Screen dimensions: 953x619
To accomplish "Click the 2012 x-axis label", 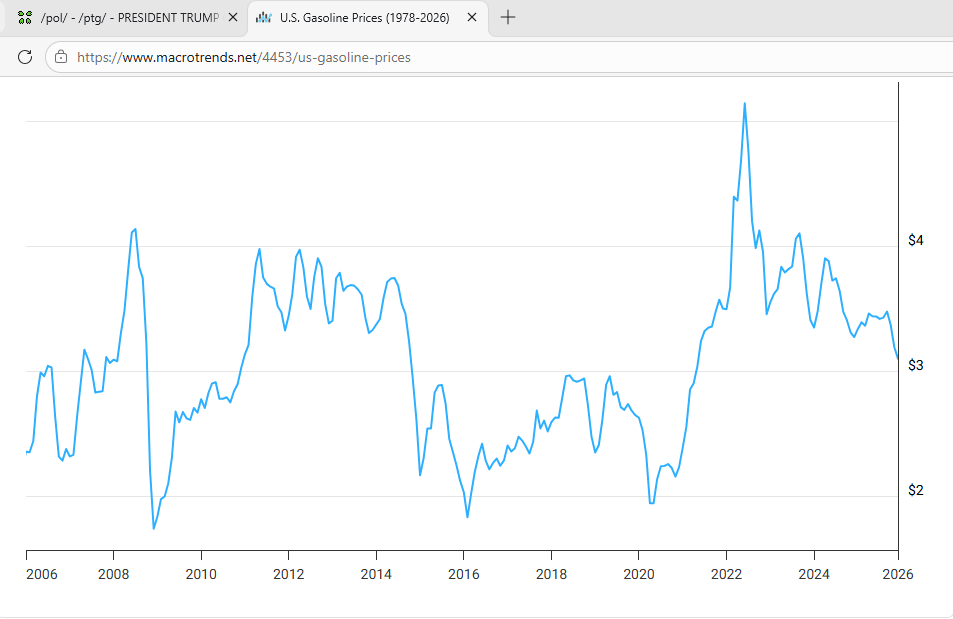I will pyautogui.click(x=289, y=574).
